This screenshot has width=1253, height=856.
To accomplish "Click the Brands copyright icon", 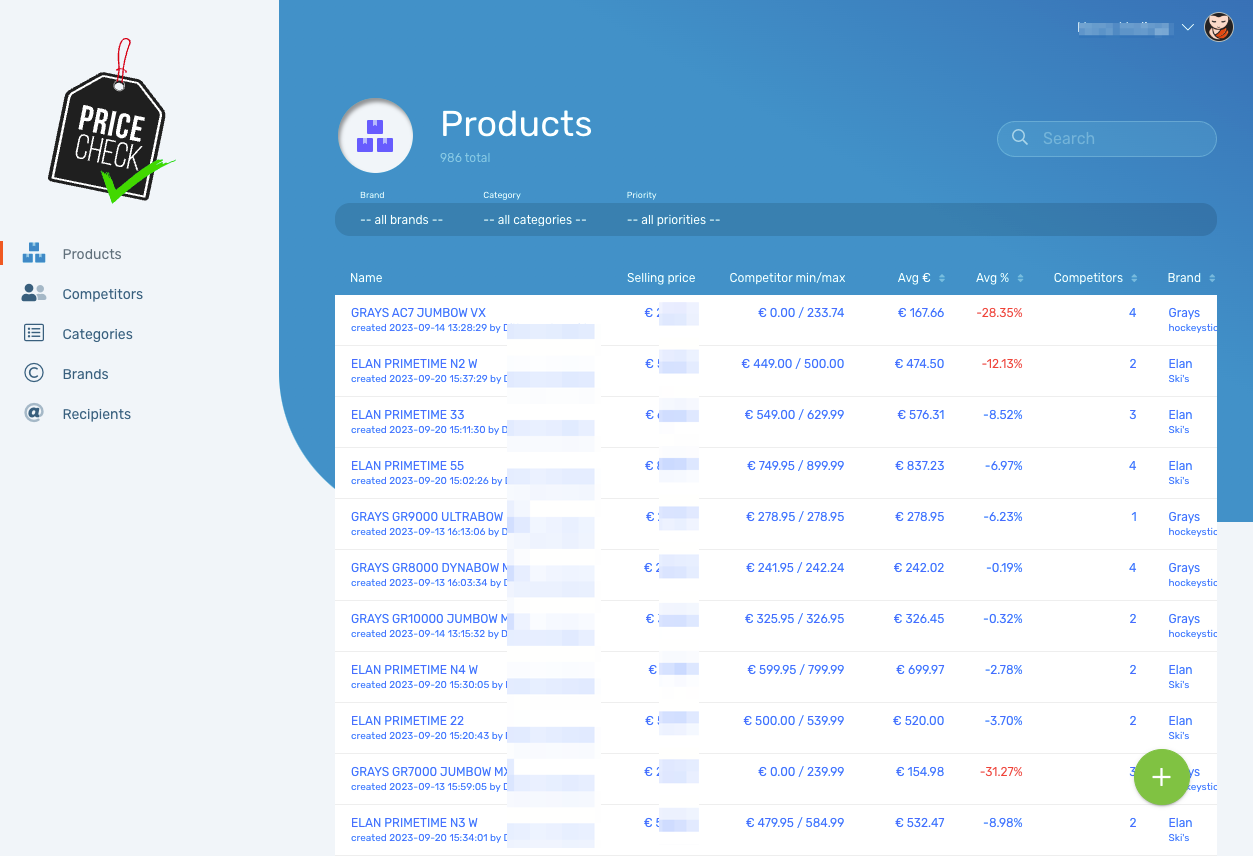I will [x=34, y=373].
